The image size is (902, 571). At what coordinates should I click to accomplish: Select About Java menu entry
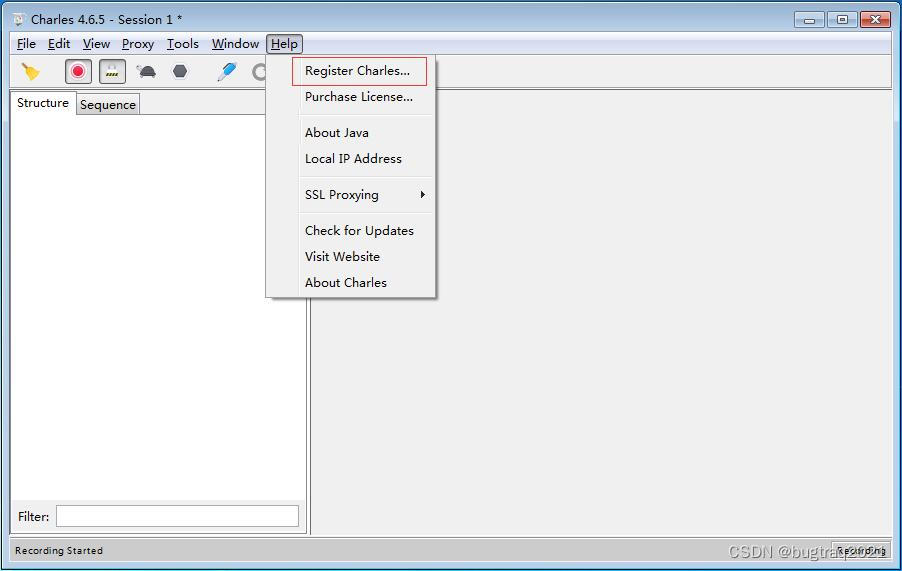[337, 133]
